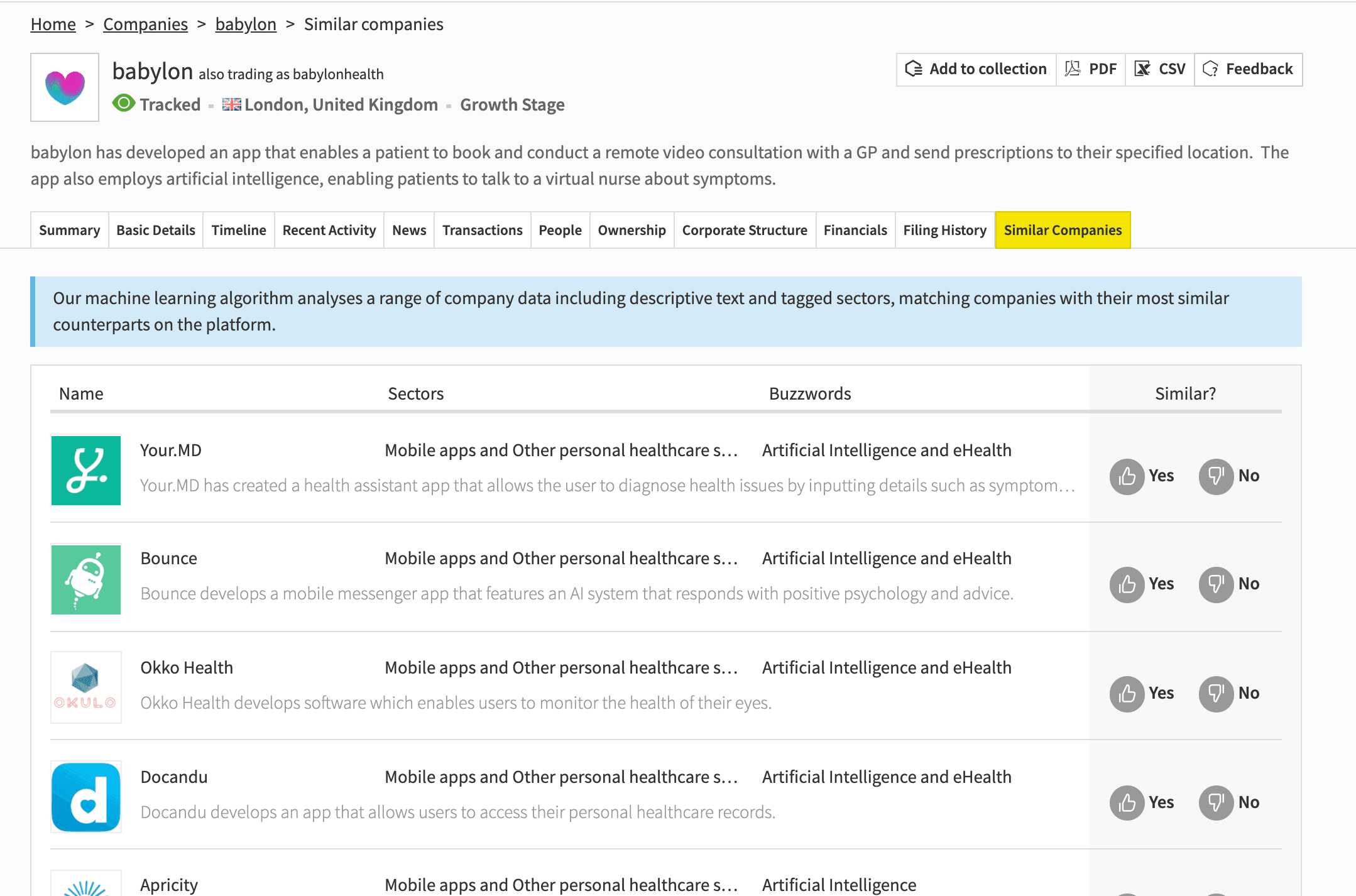Image resolution: width=1356 pixels, height=896 pixels.
Task: Open the News tab
Action: click(409, 230)
